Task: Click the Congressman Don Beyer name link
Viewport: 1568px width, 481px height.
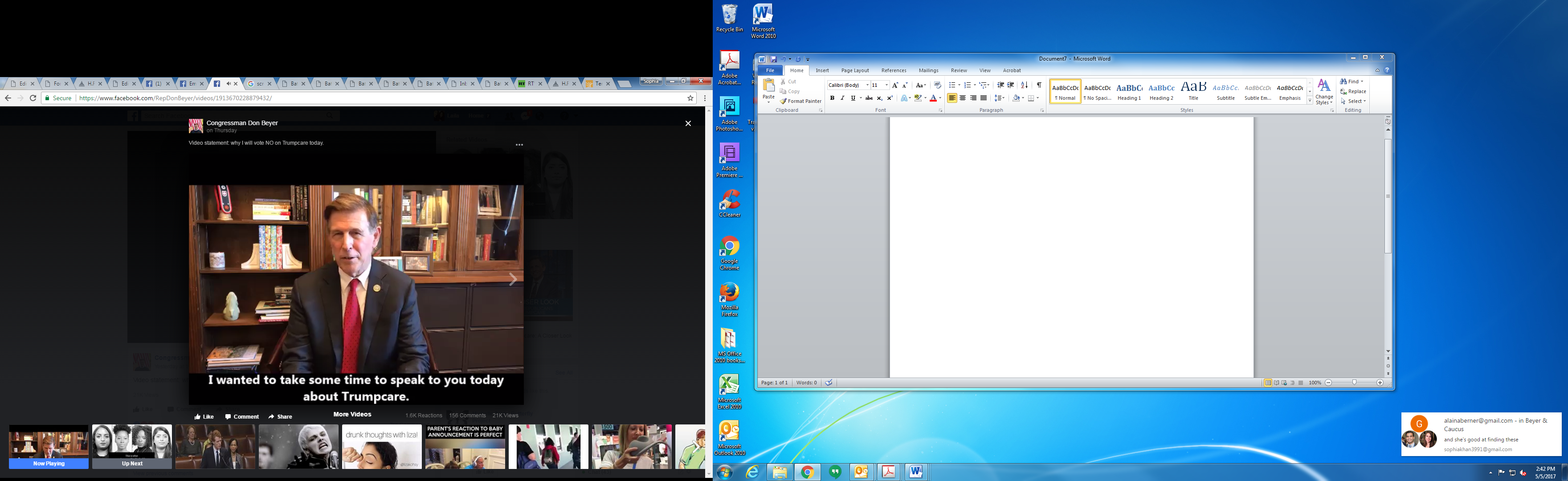Action: pos(241,123)
